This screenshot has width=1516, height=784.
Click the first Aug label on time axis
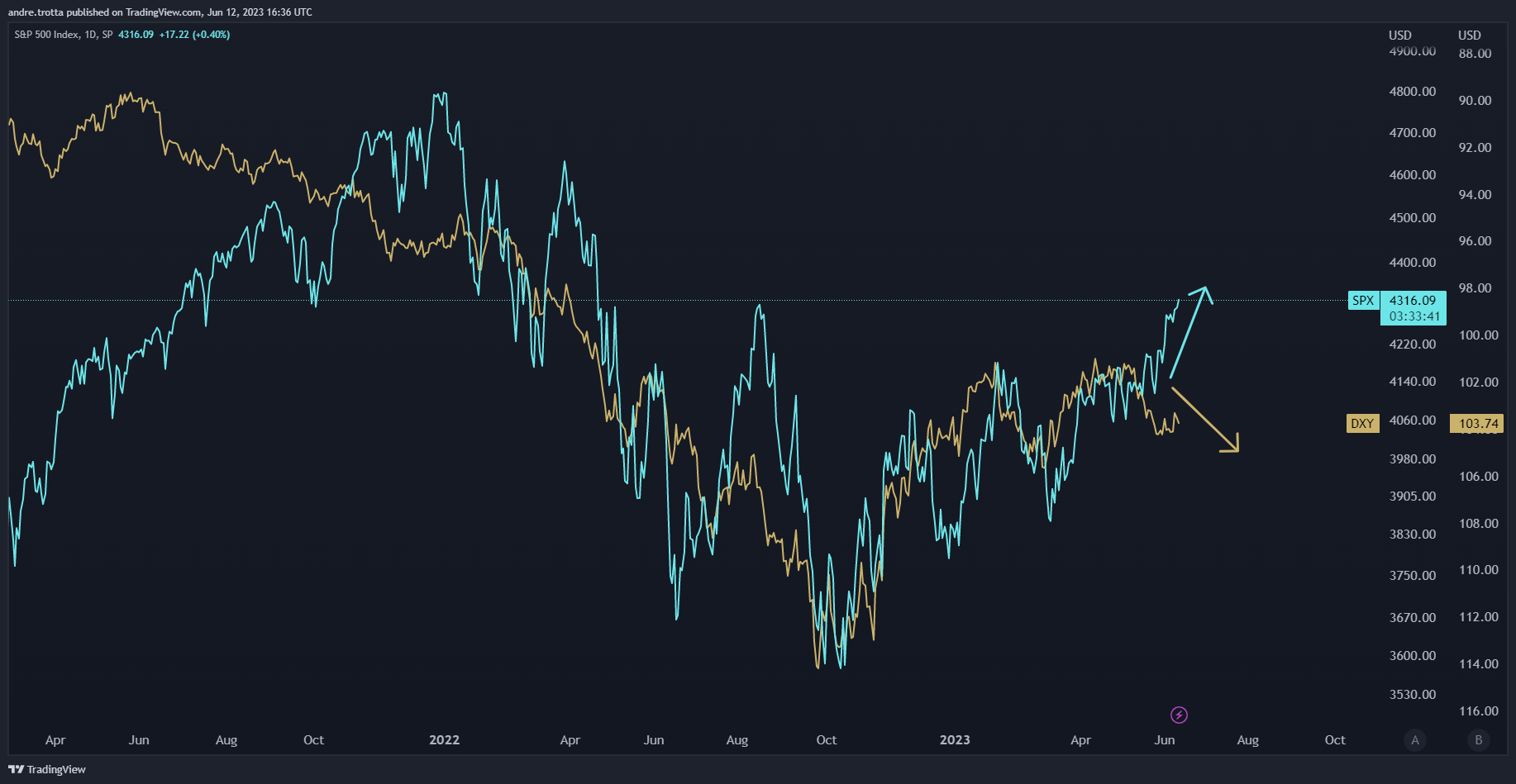(x=226, y=740)
